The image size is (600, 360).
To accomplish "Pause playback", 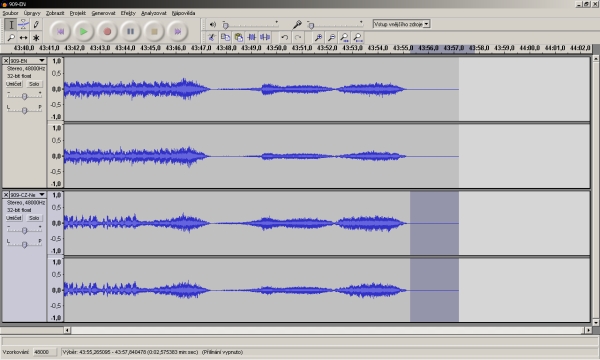I will tap(130, 31).
